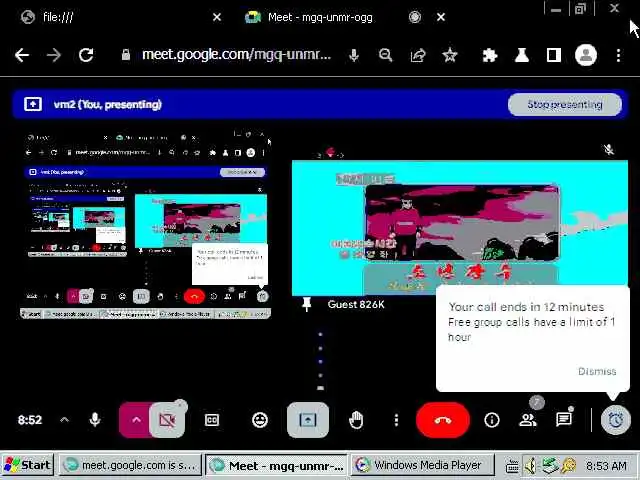
Task: Leave the call with red button
Action: pyautogui.click(x=443, y=420)
